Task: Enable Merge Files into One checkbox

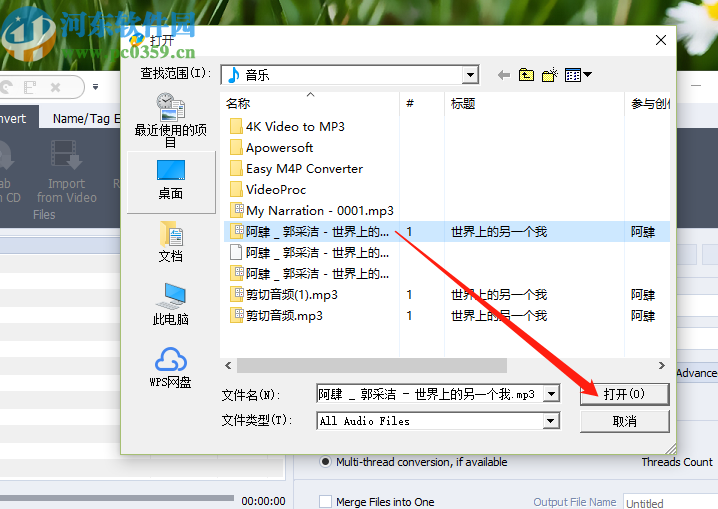Action: pyautogui.click(x=325, y=502)
